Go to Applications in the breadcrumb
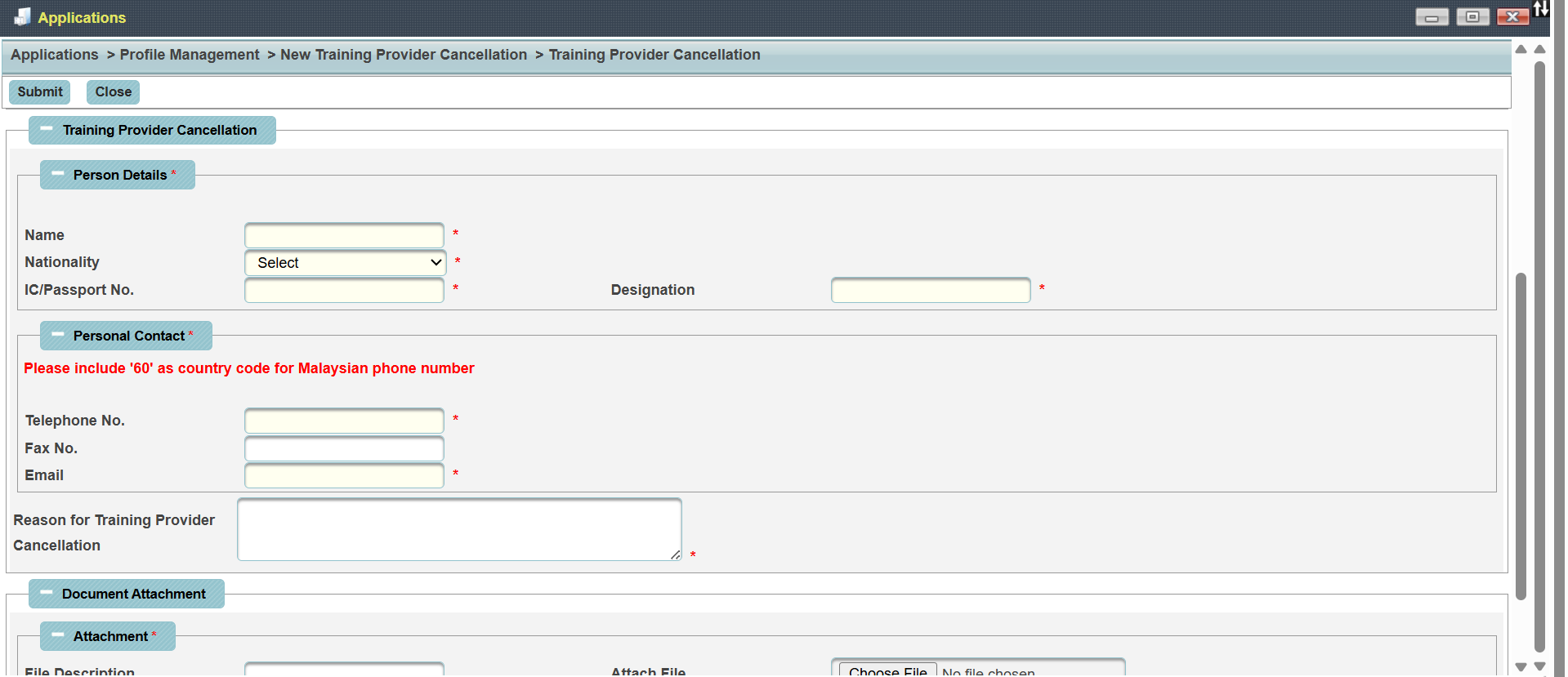The width and height of the screenshot is (1568, 677). (55, 55)
